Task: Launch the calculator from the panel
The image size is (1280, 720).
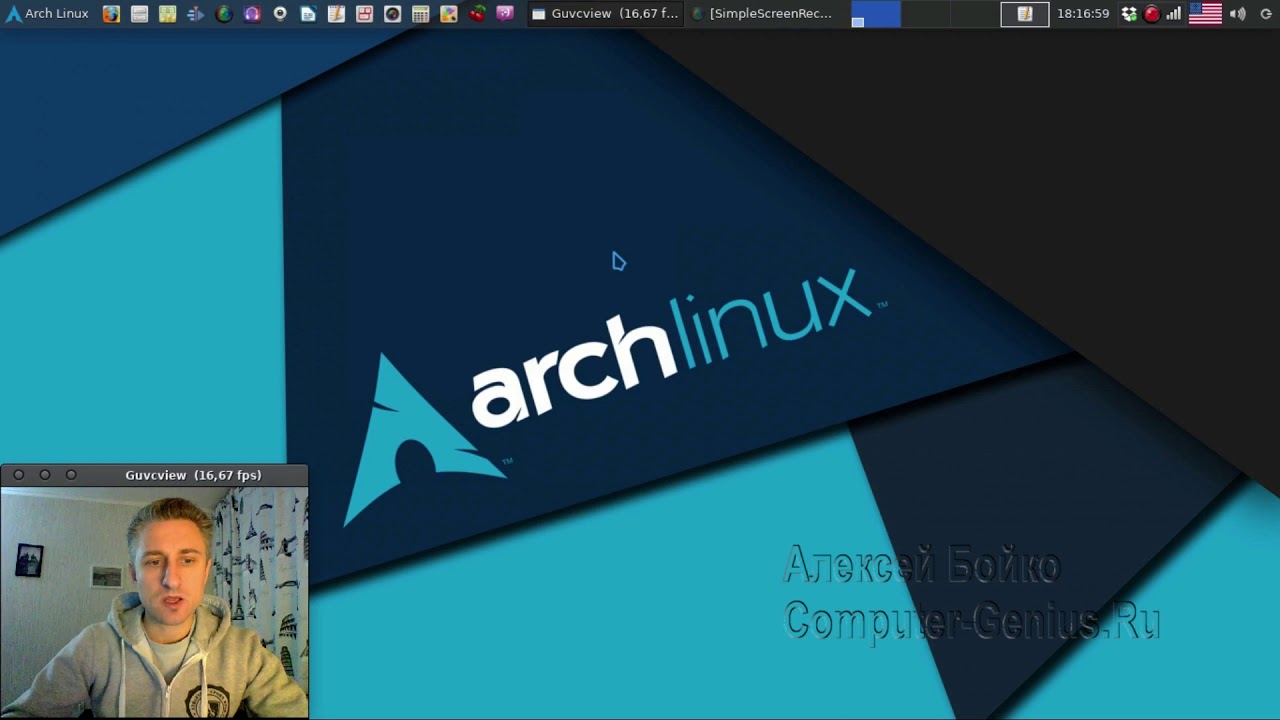Action: click(x=421, y=14)
